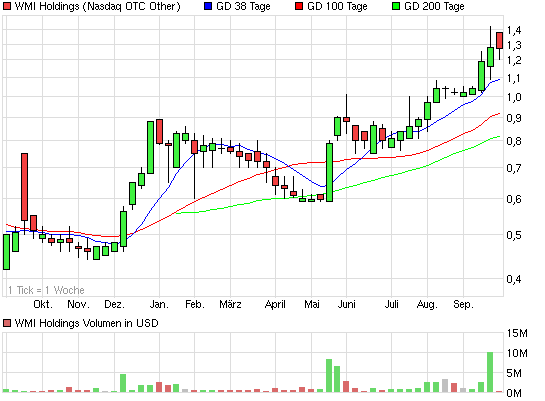The height and width of the screenshot is (401, 545).
Task: Select the 'GD 100 Tage' legend label
Action: click(x=337, y=6)
